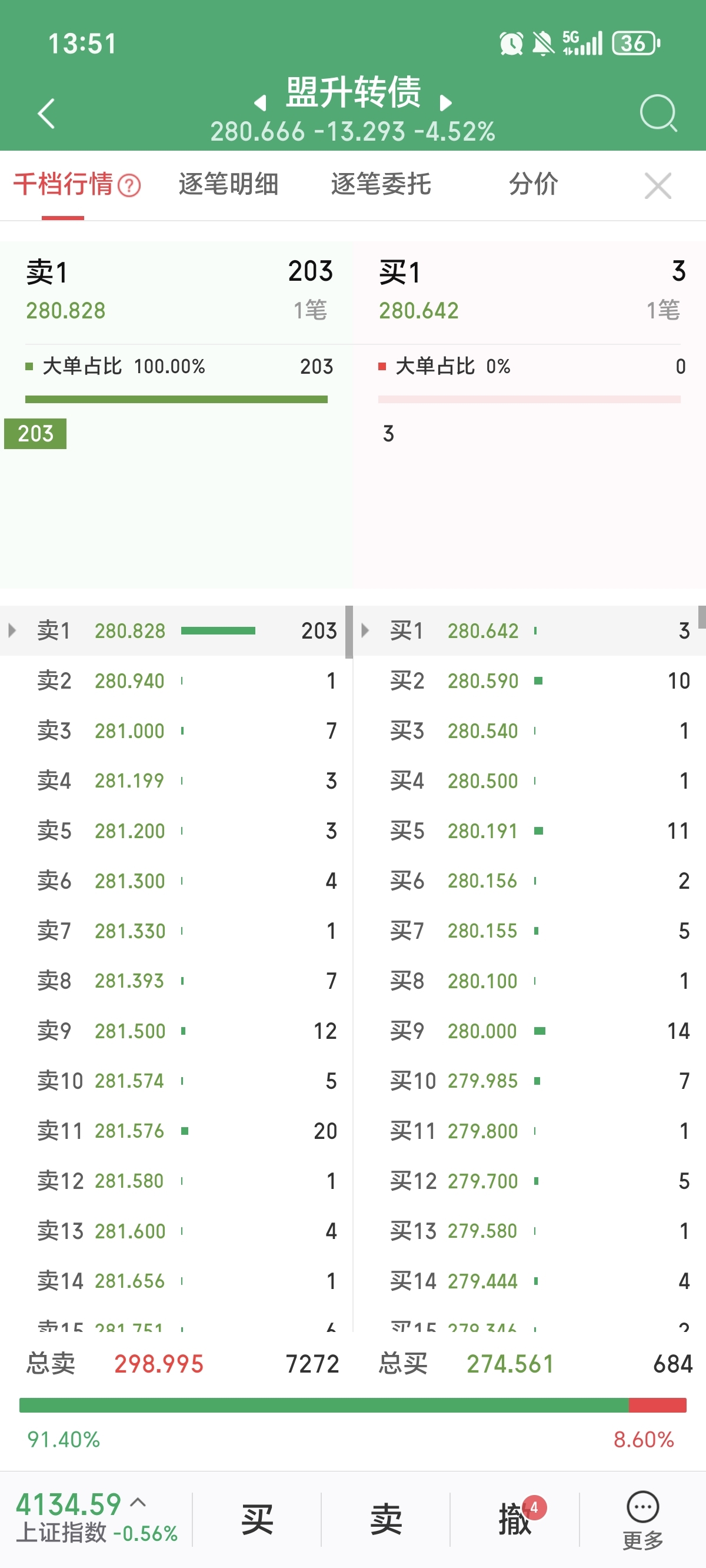Screen dimensions: 706x1568
Task: Tap the alarm clock status icon
Action: click(511, 44)
